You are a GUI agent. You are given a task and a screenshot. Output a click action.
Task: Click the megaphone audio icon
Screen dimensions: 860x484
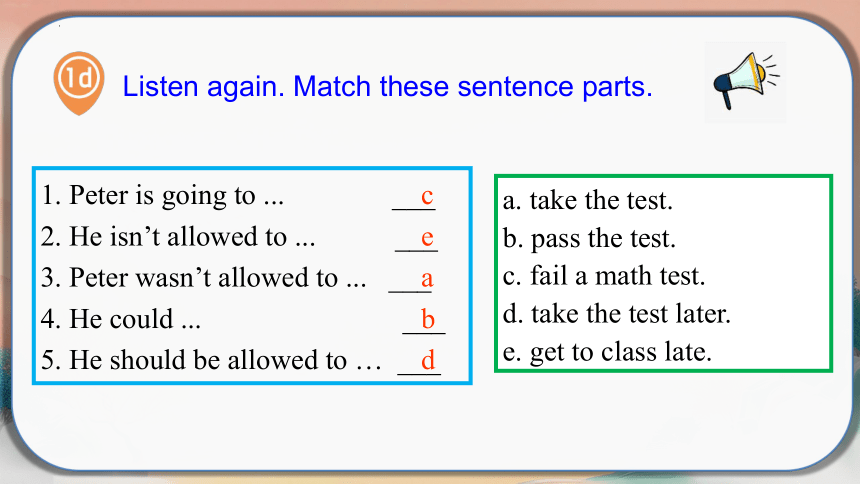point(745,81)
